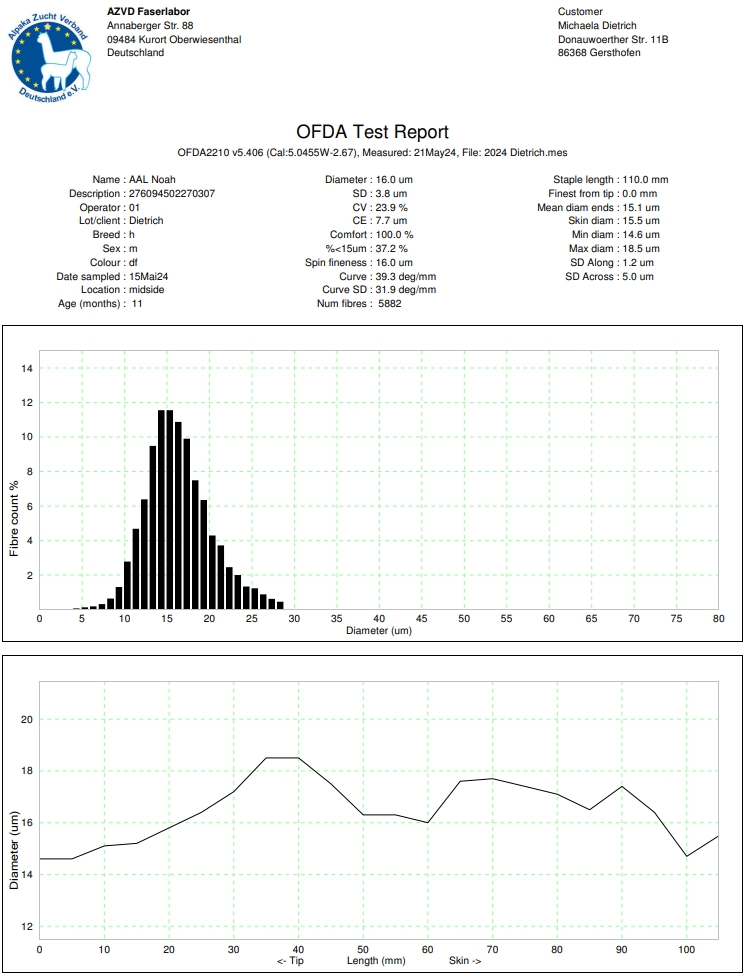Select the 'AZVD Faserlabor' heading
Viewport: 751px width, 979px height.
tap(149, 11)
